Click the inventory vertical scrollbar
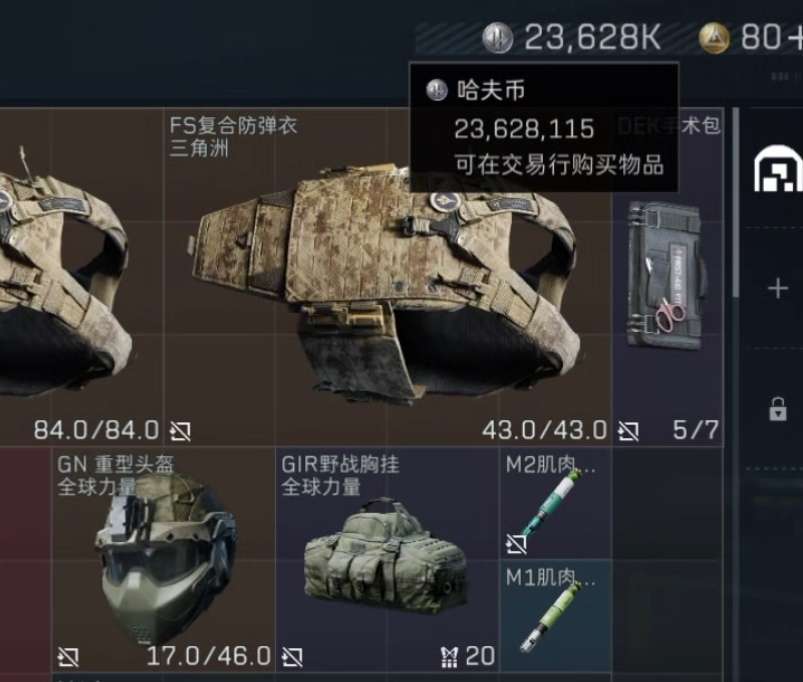The width and height of the screenshot is (803, 682). coord(736,202)
